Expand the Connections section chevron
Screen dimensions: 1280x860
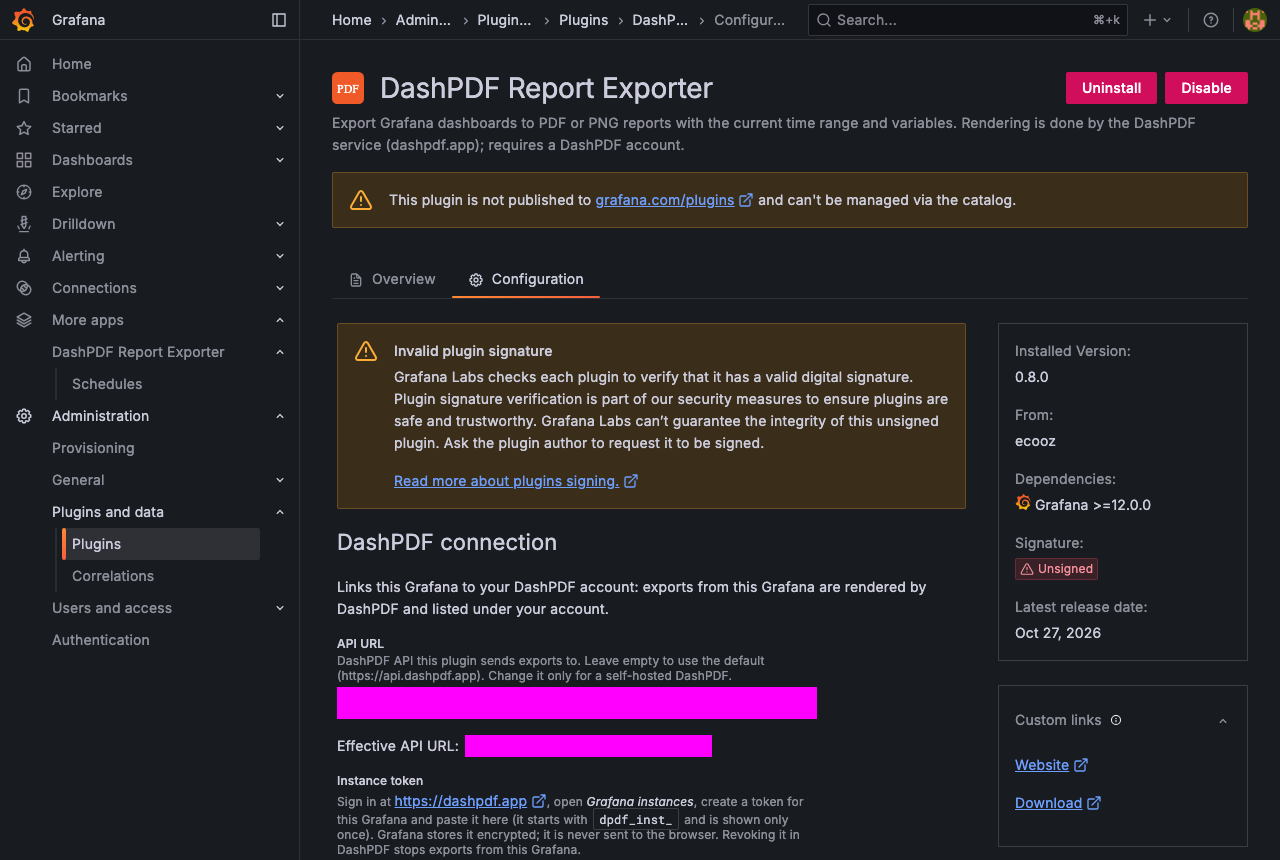280,288
